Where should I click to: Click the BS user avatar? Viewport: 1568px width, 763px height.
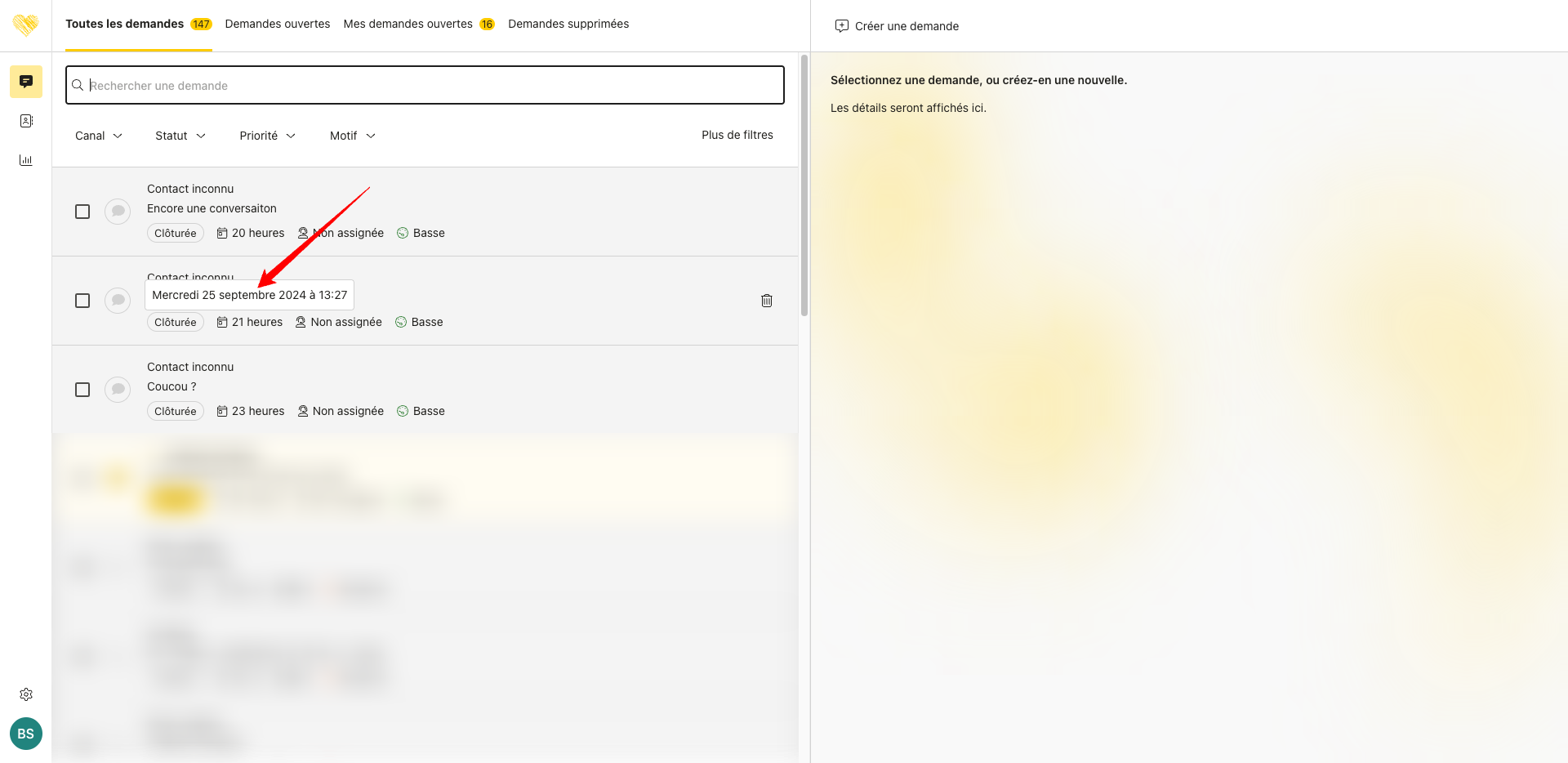tap(26, 734)
